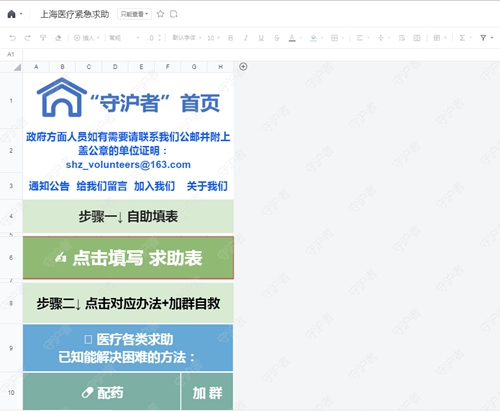The width and height of the screenshot is (500, 411).
Task: Open the 通知公告 link
Action: (49, 186)
